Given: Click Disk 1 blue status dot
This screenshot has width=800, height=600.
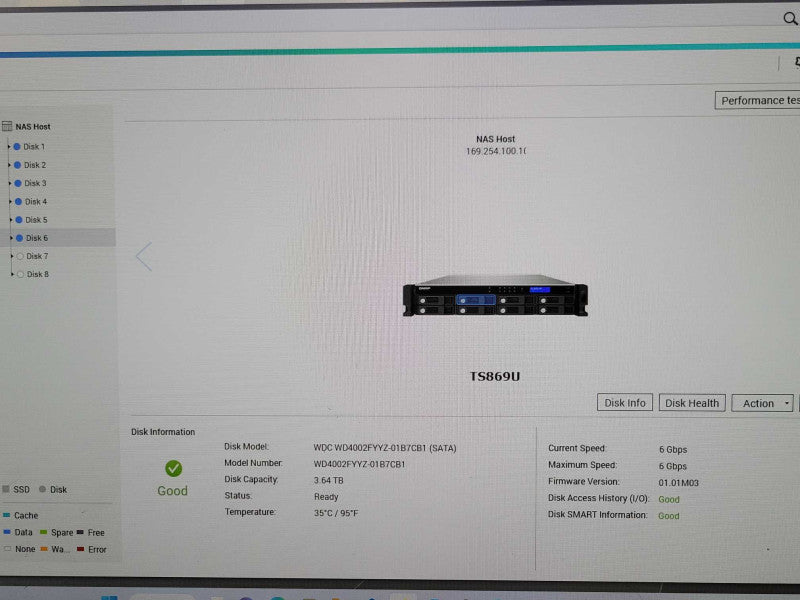Looking at the screenshot, I should (x=17, y=146).
